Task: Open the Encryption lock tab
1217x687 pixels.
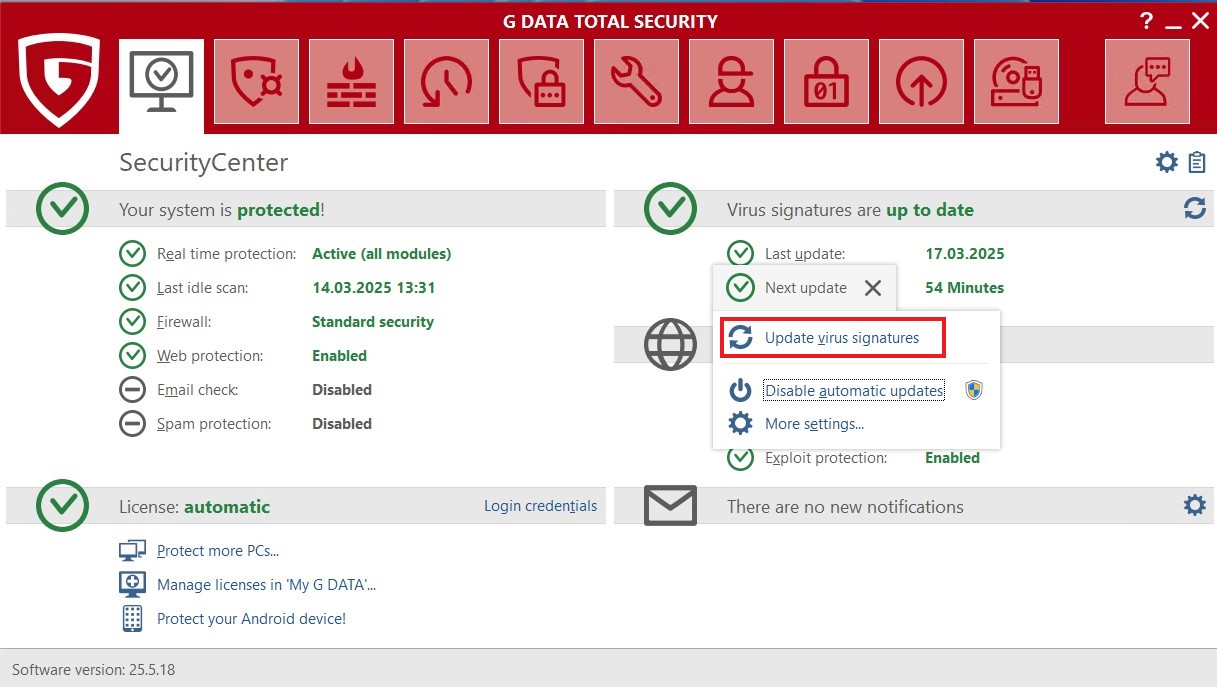Action: tap(827, 82)
